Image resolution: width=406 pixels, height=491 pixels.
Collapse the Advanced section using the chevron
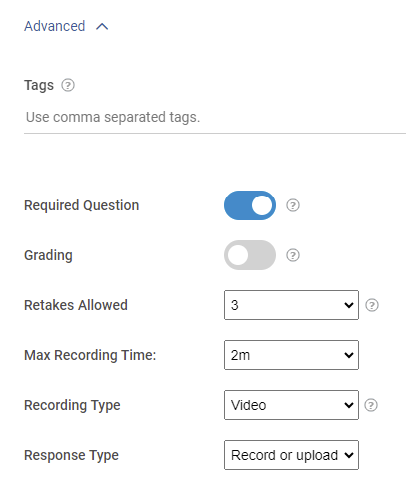pyautogui.click(x=102, y=26)
